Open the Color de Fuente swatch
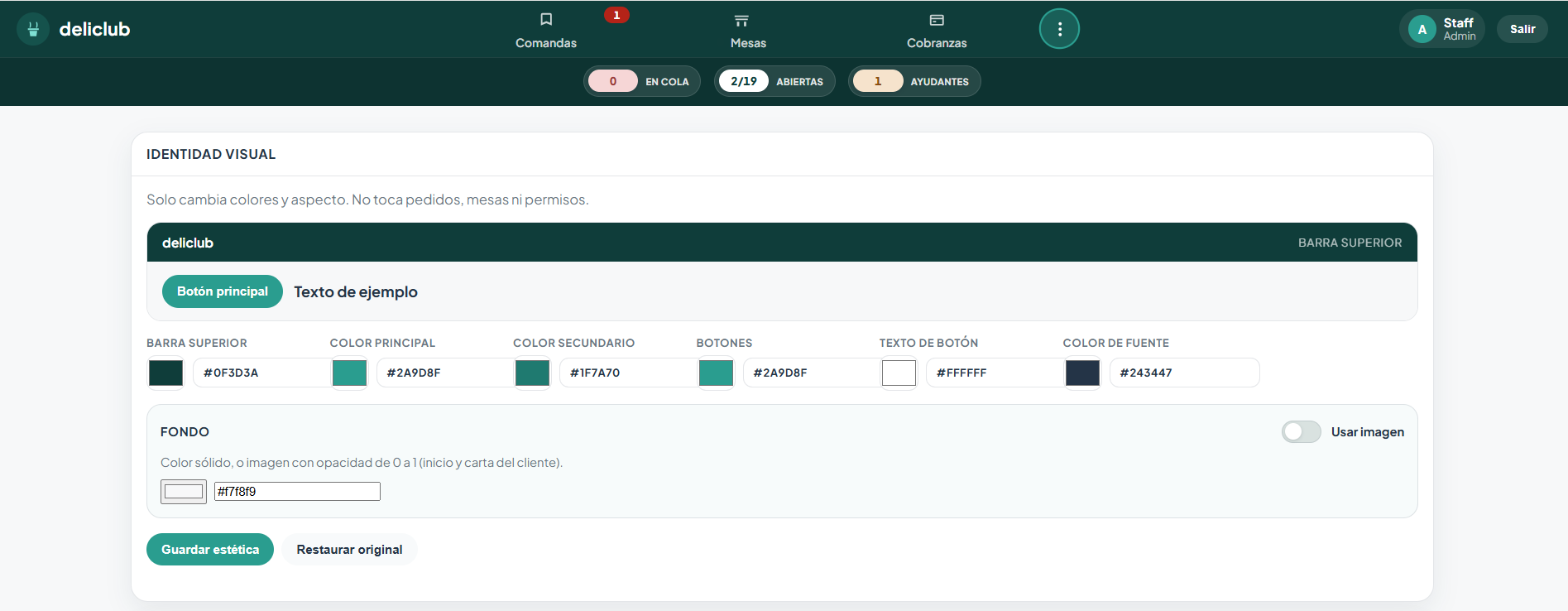This screenshot has height=611, width=1568. pos(1082,373)
